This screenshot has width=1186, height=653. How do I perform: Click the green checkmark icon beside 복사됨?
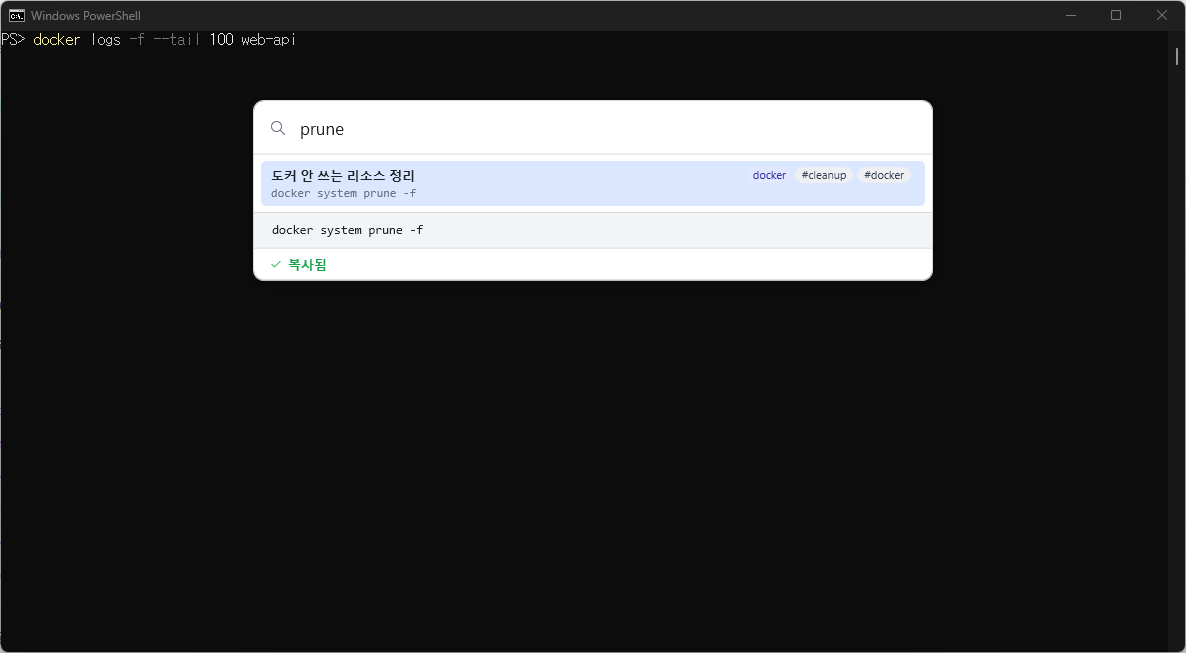(x=276, y=264)
